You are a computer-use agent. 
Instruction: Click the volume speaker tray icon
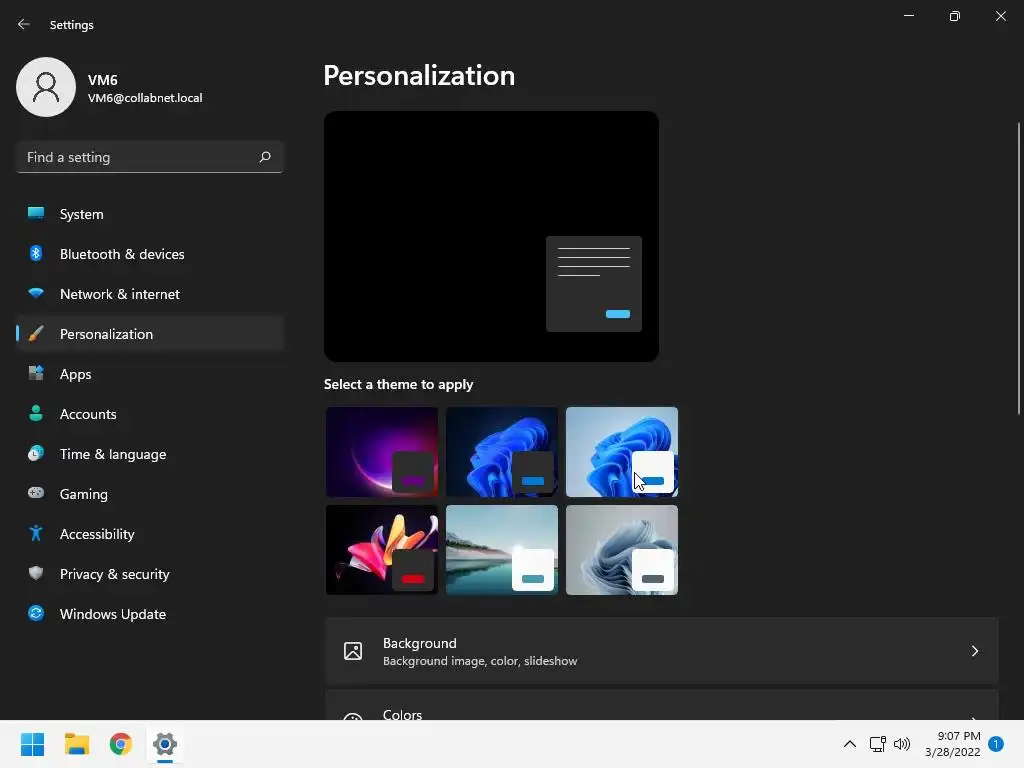pyautogui.click(x=902, y=744)
